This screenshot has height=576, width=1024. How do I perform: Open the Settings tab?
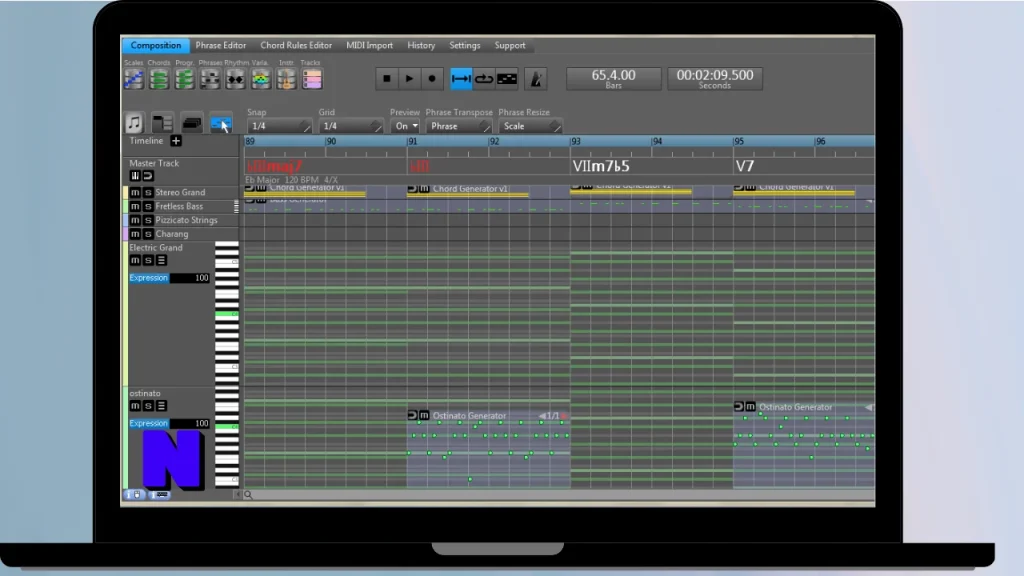pos(464,45)
